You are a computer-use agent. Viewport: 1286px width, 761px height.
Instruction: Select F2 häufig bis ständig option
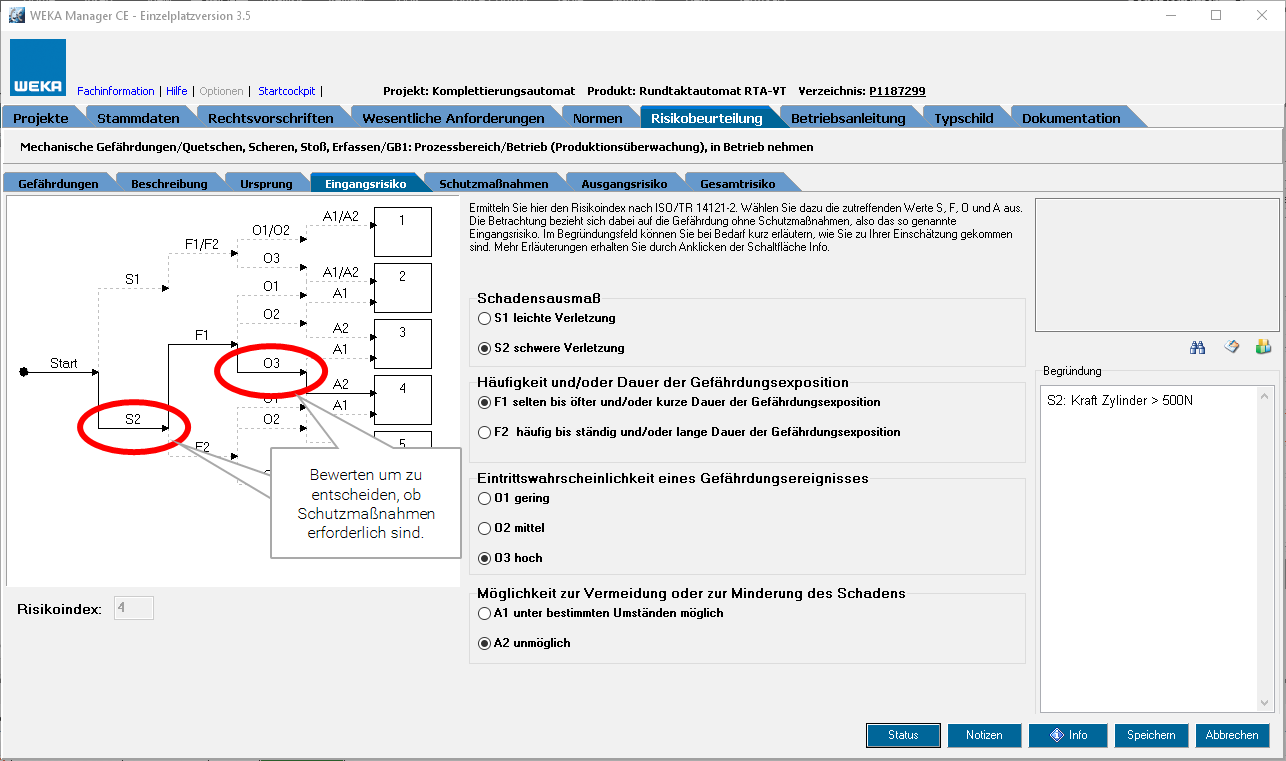pyautogui.click(x=485, y=433)
